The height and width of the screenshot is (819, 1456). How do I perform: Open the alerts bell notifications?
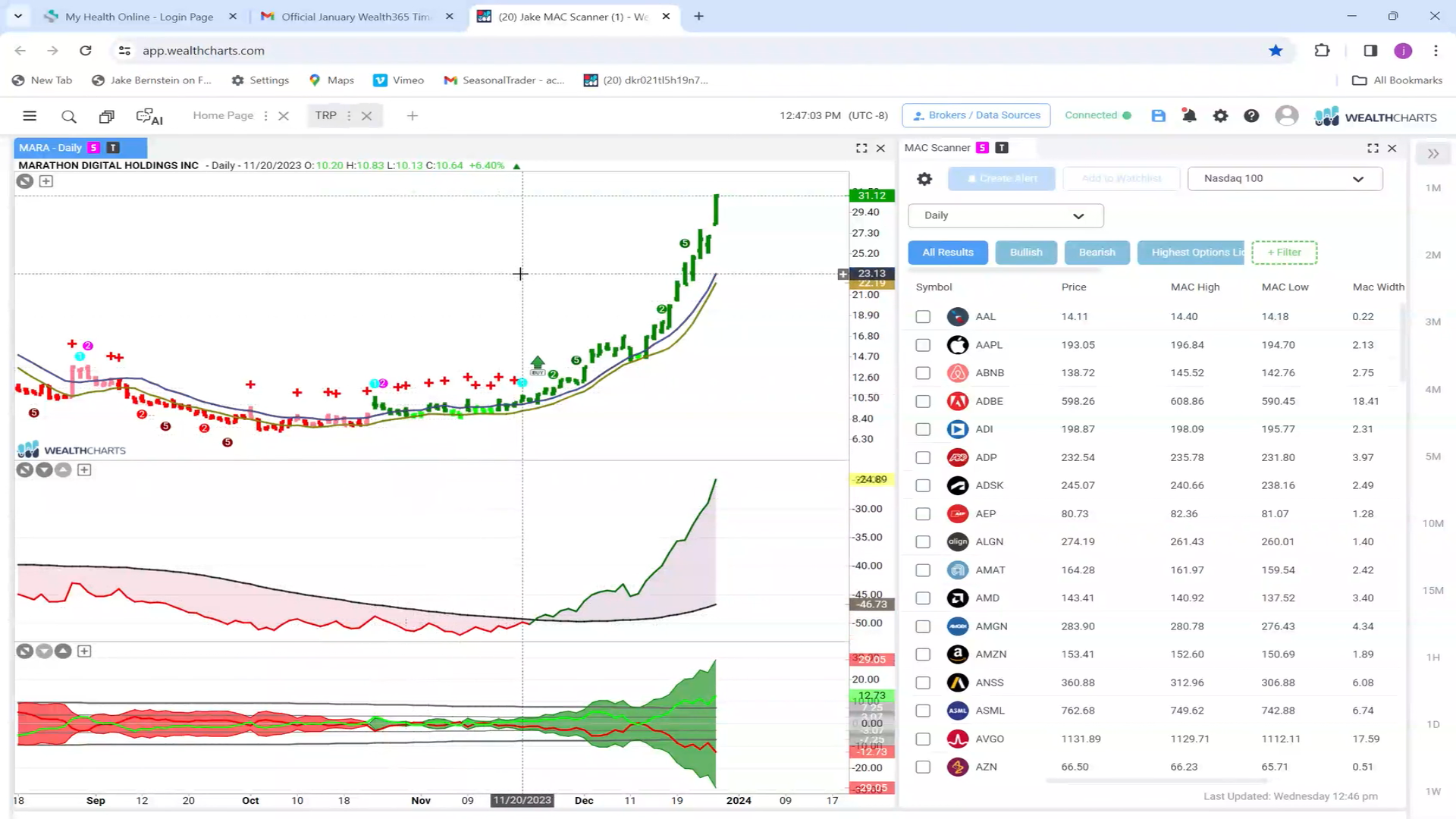[x=1189, y=115]
